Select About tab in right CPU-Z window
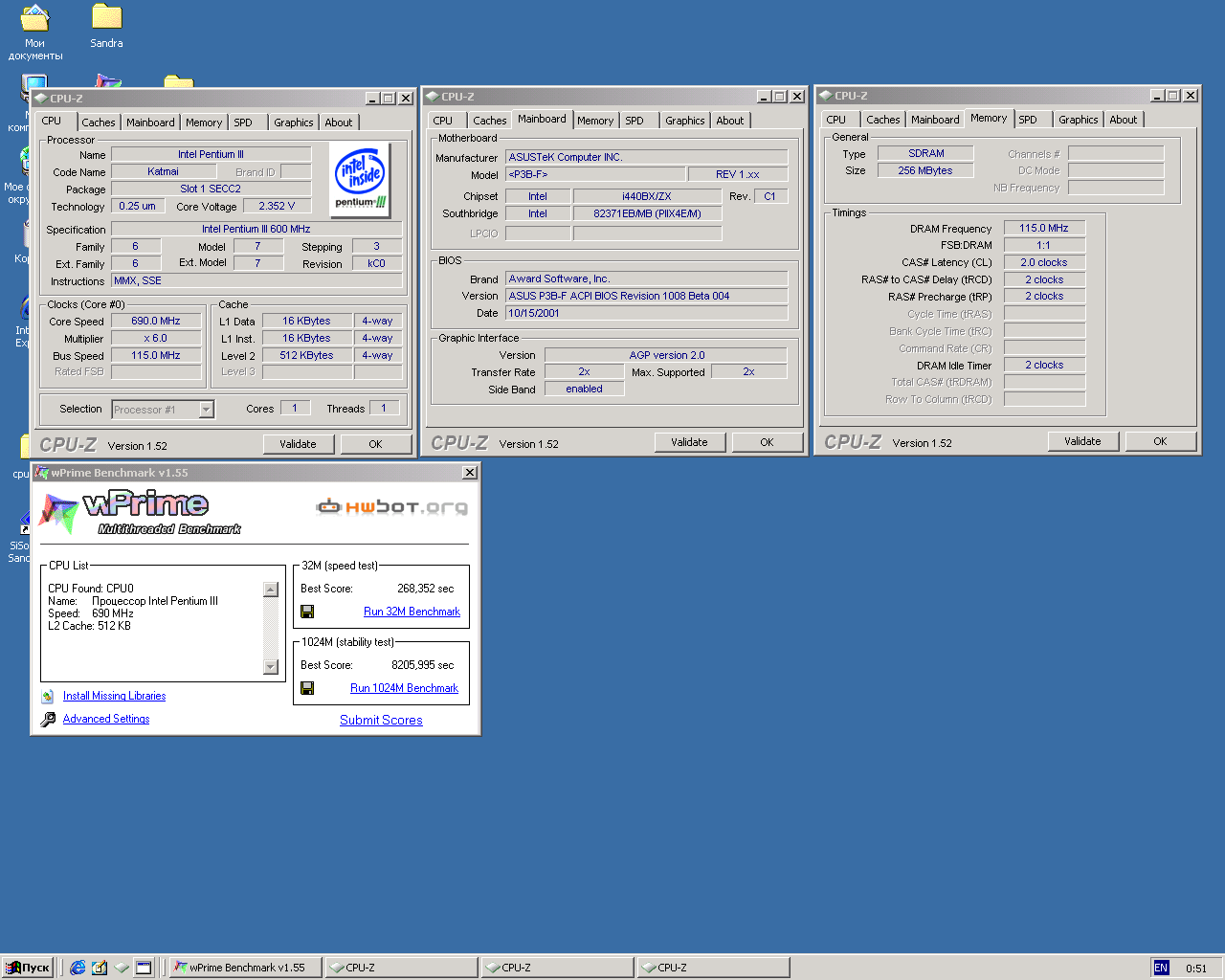 1123,120
